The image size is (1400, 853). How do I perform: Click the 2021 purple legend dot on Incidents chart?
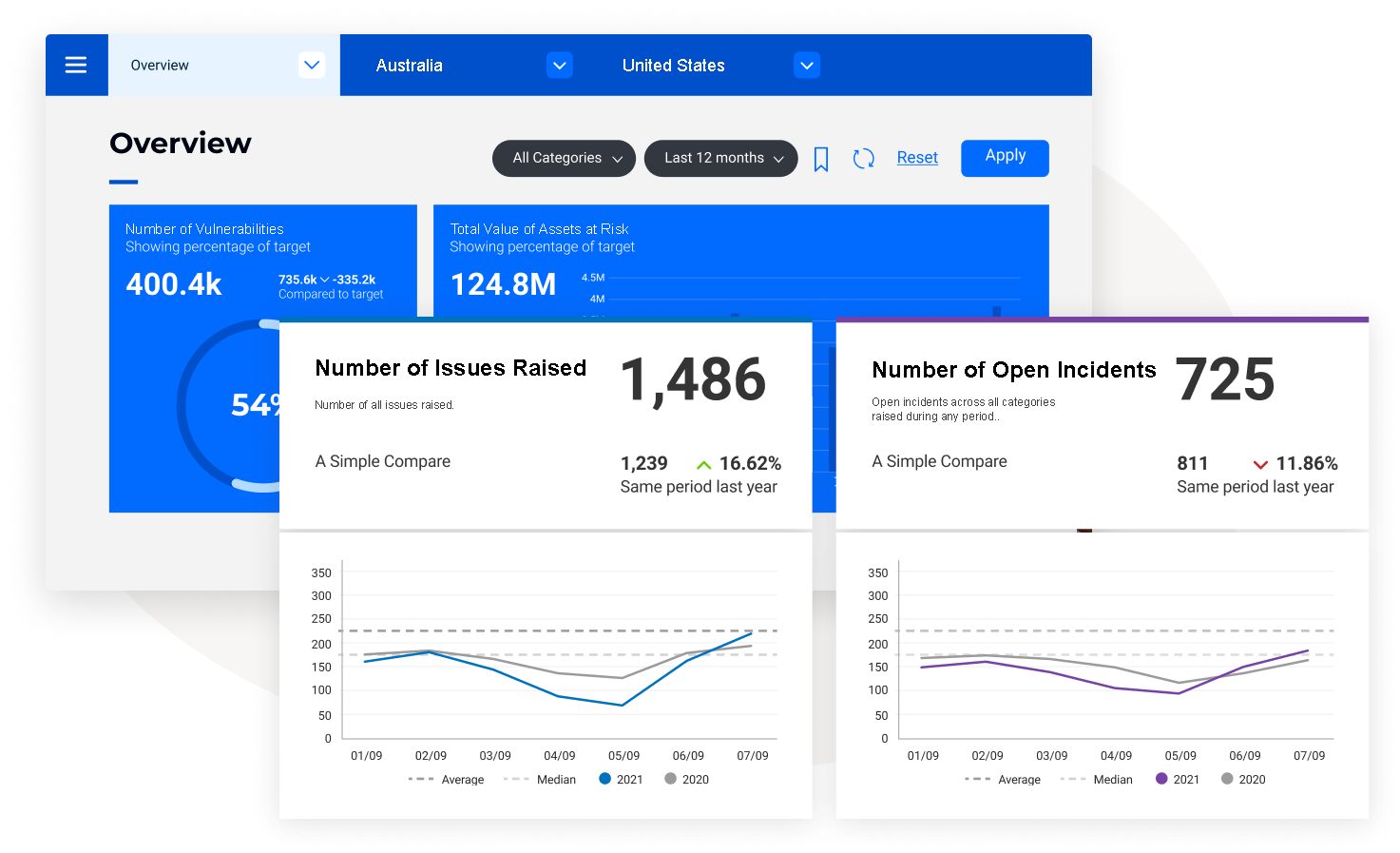1161,779
